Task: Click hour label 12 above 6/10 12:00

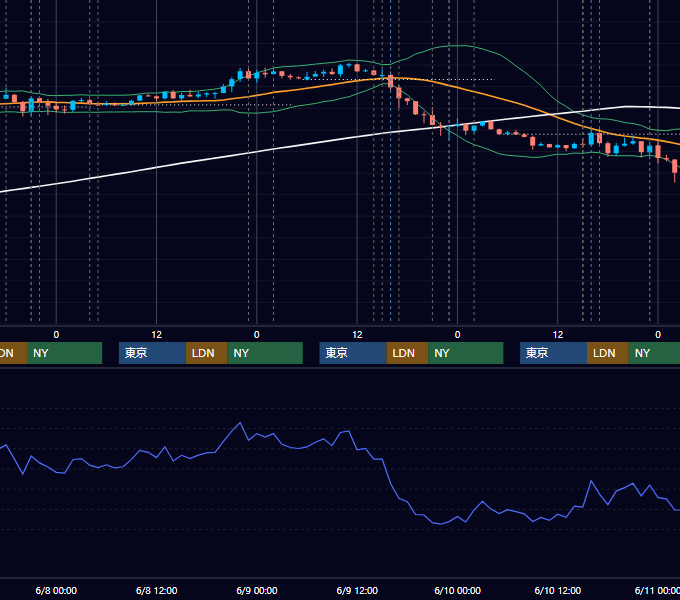Action: click(558, 335)
